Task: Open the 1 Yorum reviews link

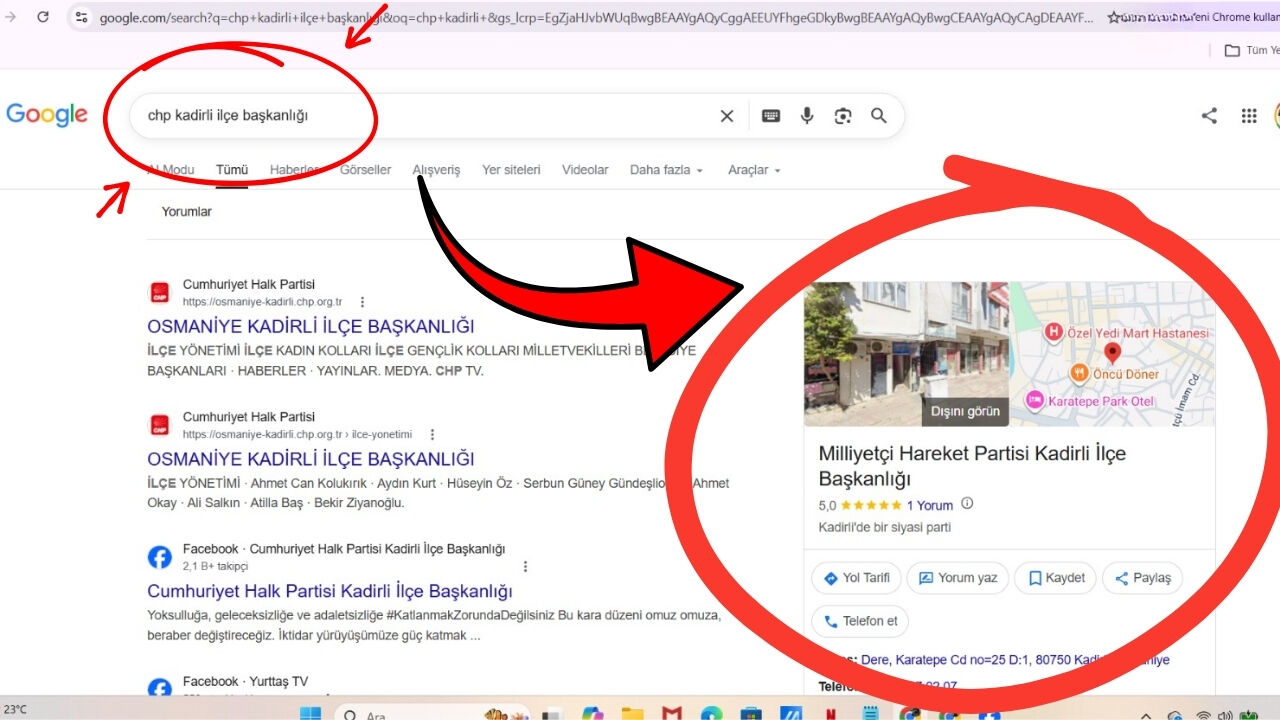Action: click(930, 505)
